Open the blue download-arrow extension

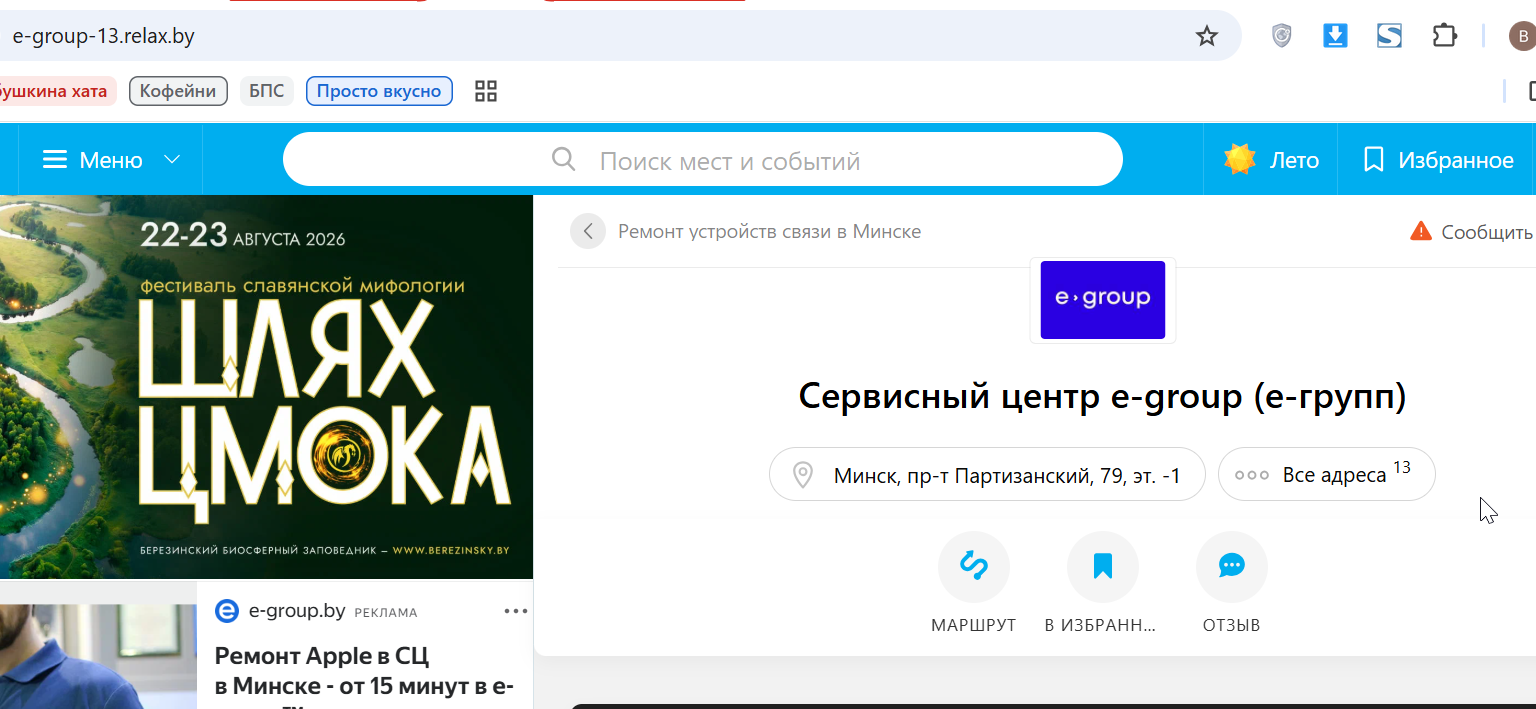pyautogui.click(x=1335, y=36)
